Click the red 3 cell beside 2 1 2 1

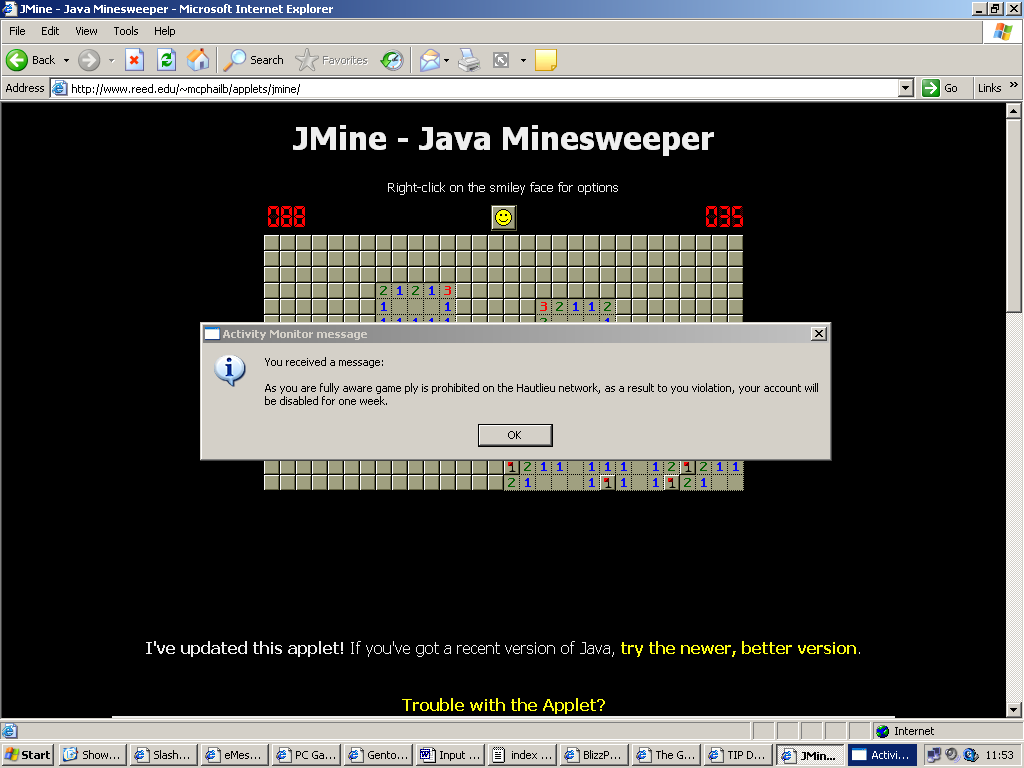tap(447, 291)
